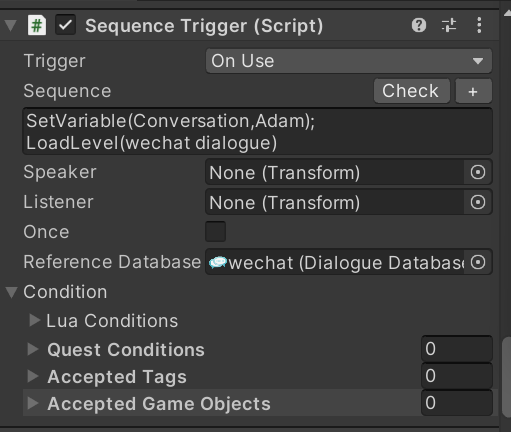The height and width of the screenshot is (432, 511).
Task: Open the script component help icon
Action: click(419, 25)
